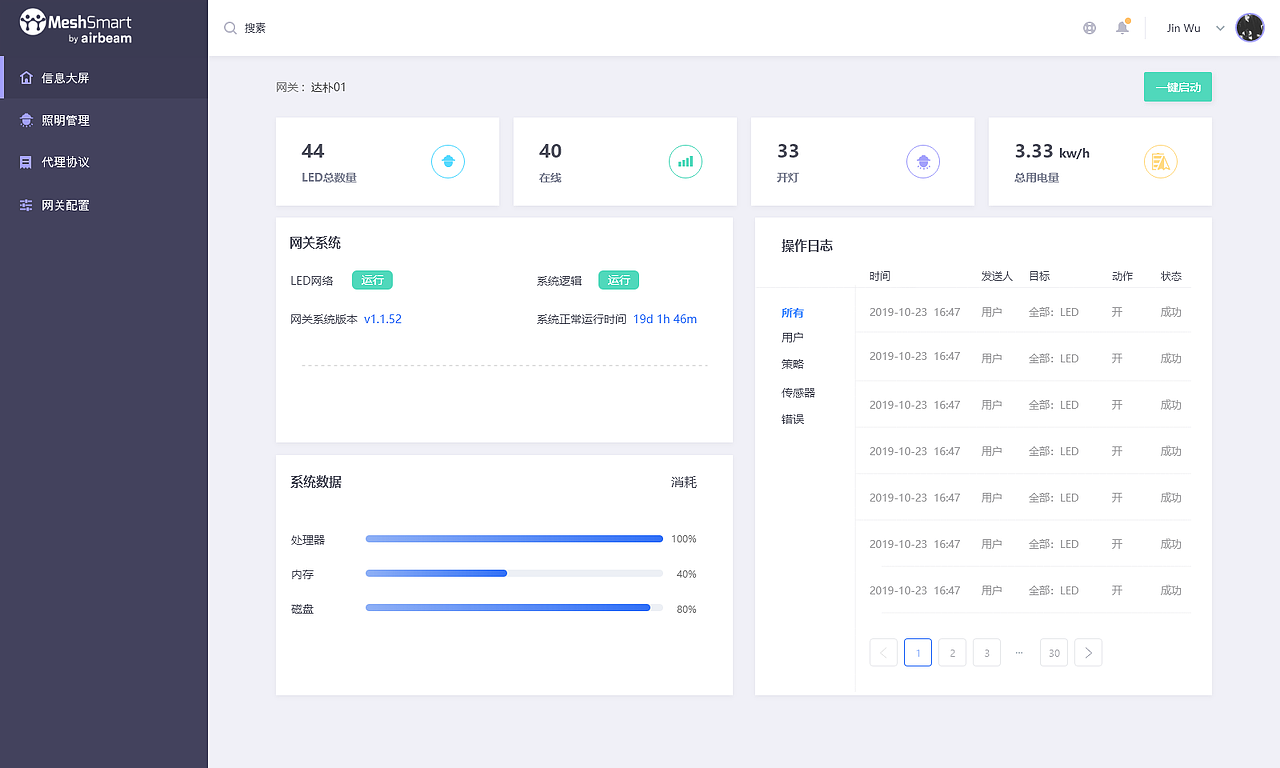Viewport: 1280px width, 768px height.
Task: Open the notification bell
Action: click(1121, 27)
